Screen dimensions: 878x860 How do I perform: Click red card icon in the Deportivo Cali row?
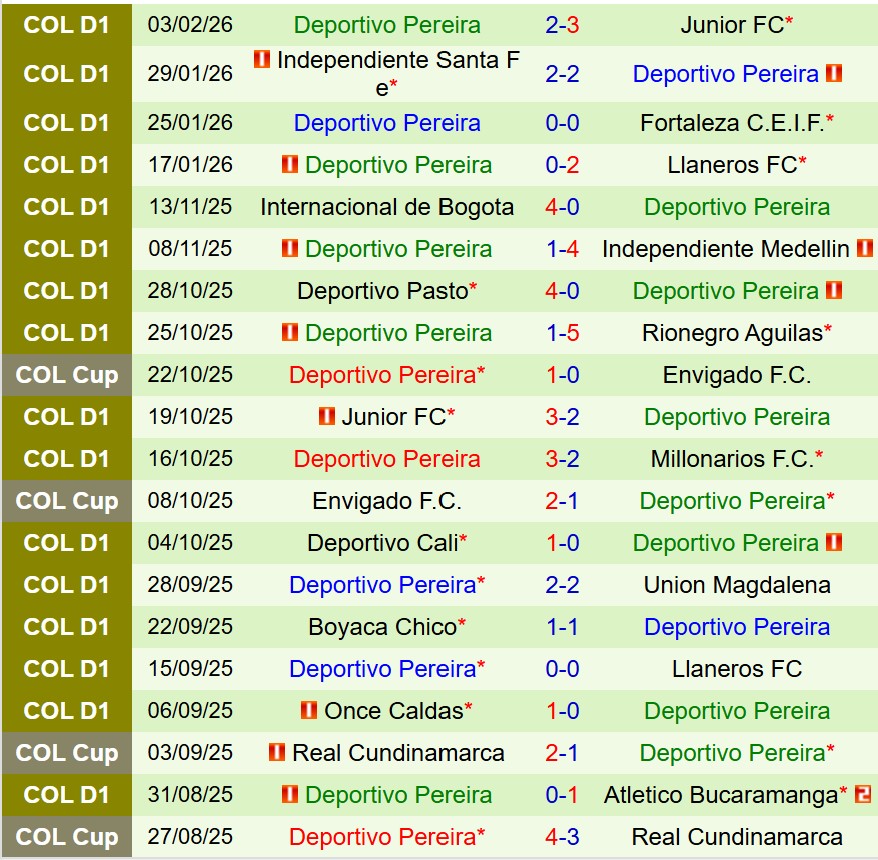tap(834, 543)
